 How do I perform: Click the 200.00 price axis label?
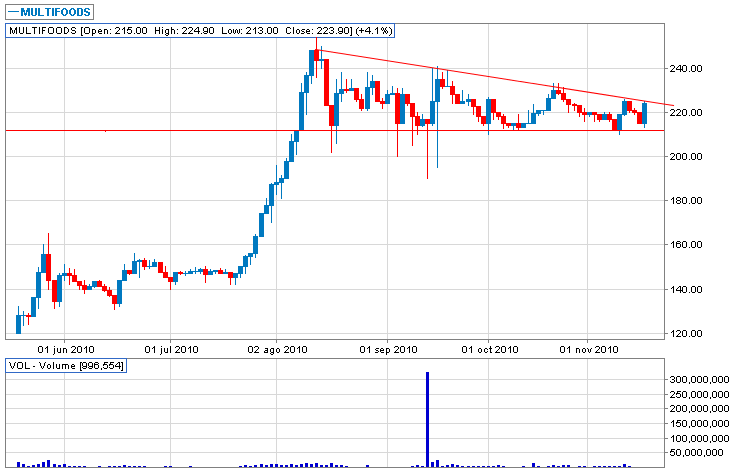(x=686, y=156)
